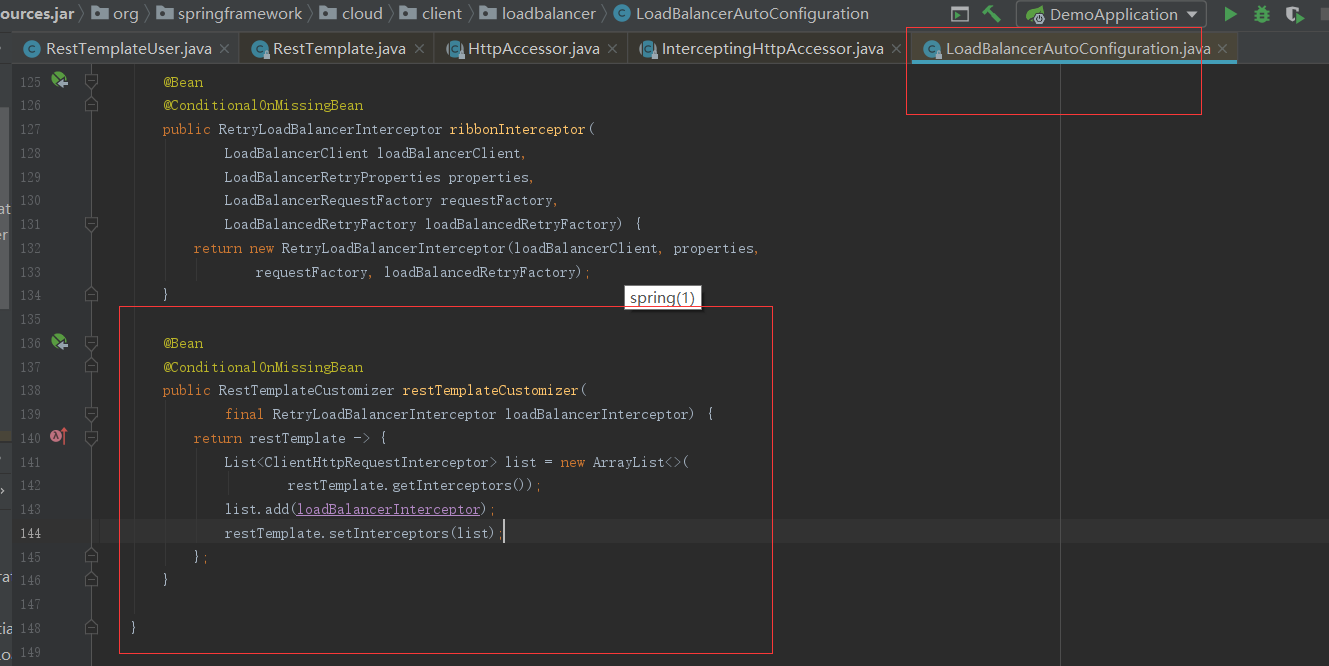The image size is (1329, 666).
Task: Collapse the fold marker on line 139
Action: [92, 414]
